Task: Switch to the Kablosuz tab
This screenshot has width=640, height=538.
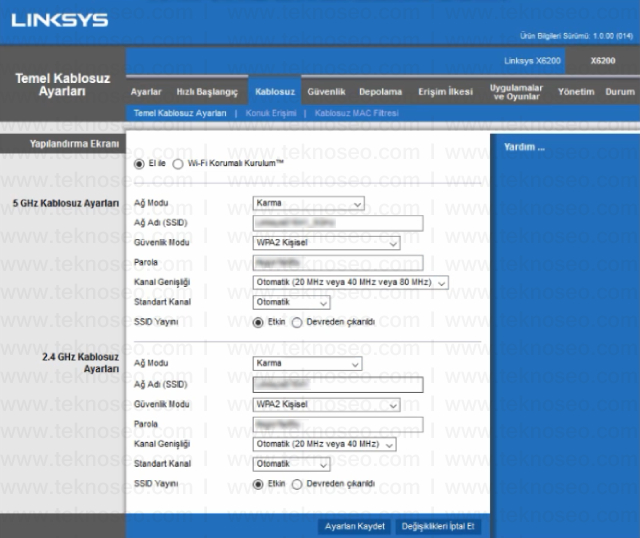Action: click(x=275, y=92)
